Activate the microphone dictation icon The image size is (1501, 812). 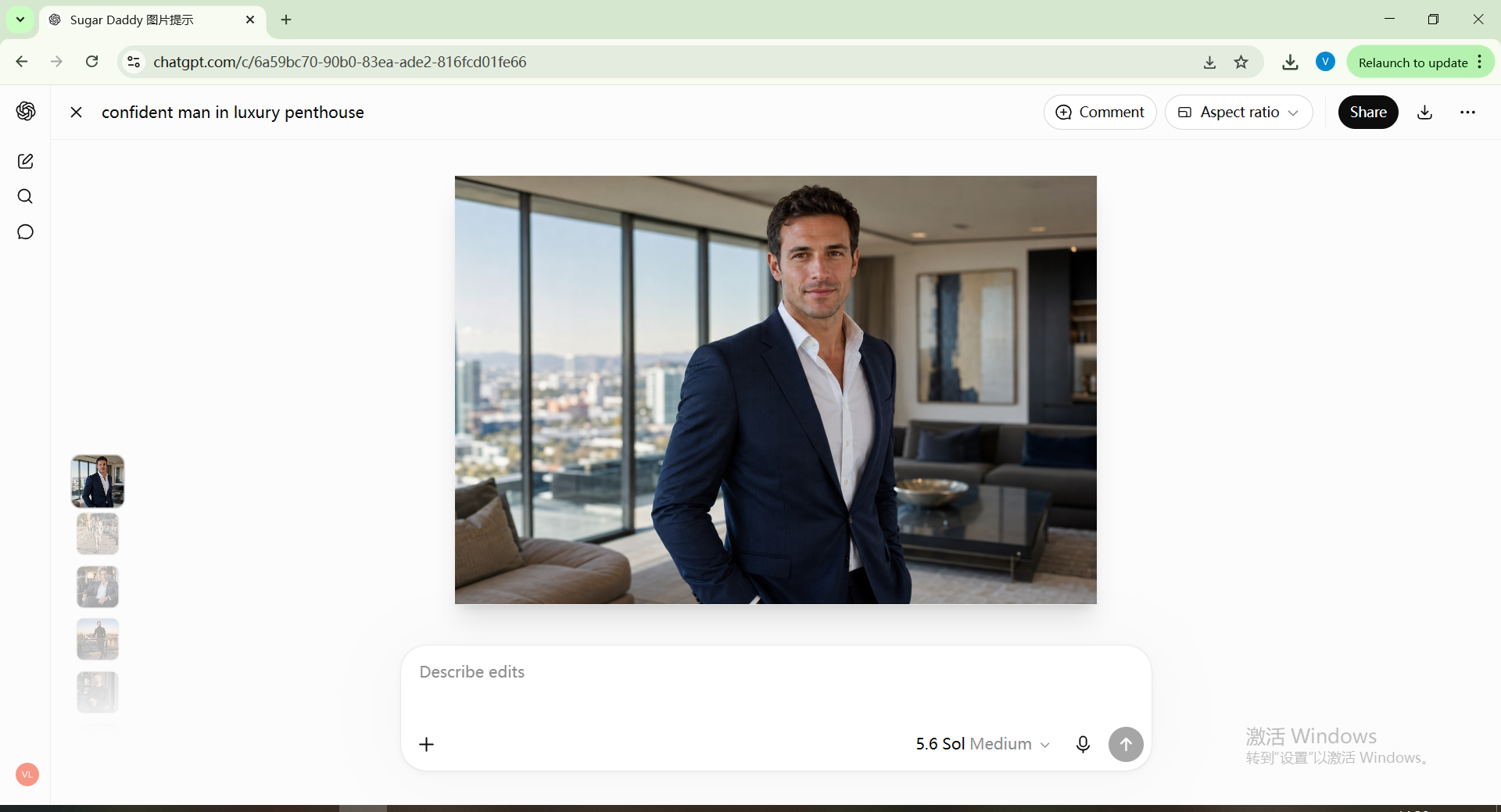(x=1083, y=744)
